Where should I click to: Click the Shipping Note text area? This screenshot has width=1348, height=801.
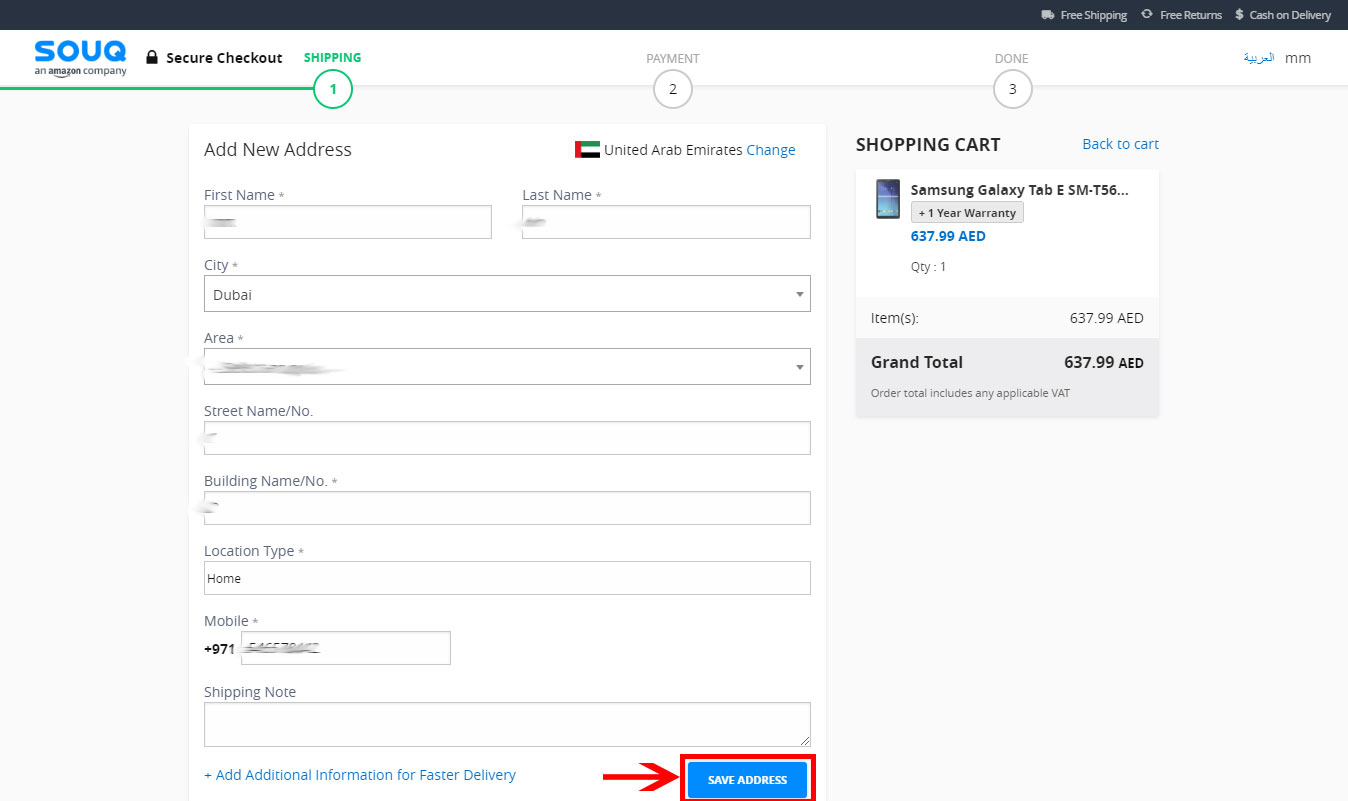pos(507,724)
